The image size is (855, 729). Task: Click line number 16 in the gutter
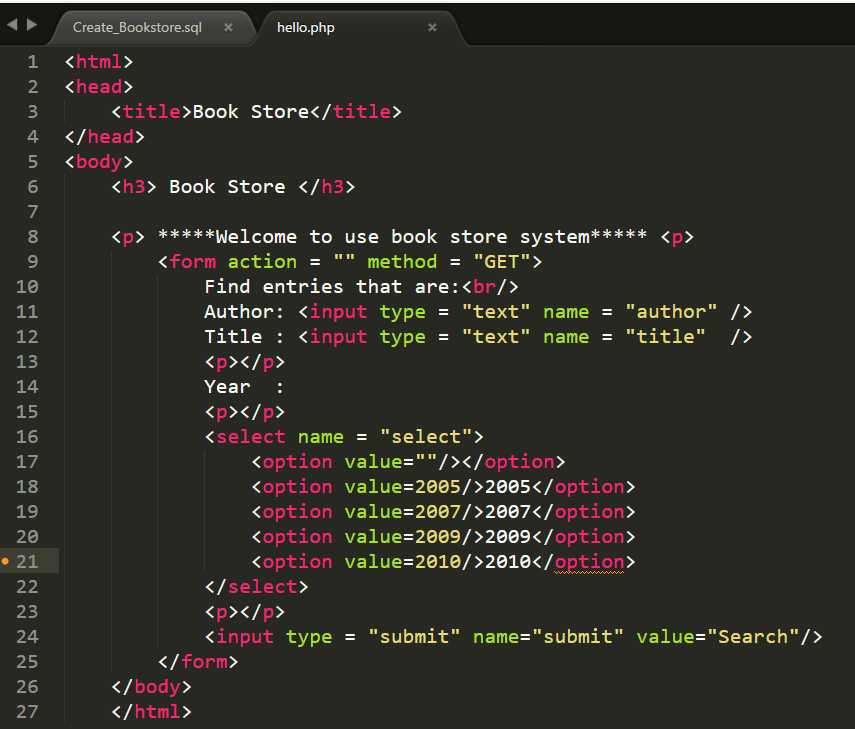(x=27, y=437)
